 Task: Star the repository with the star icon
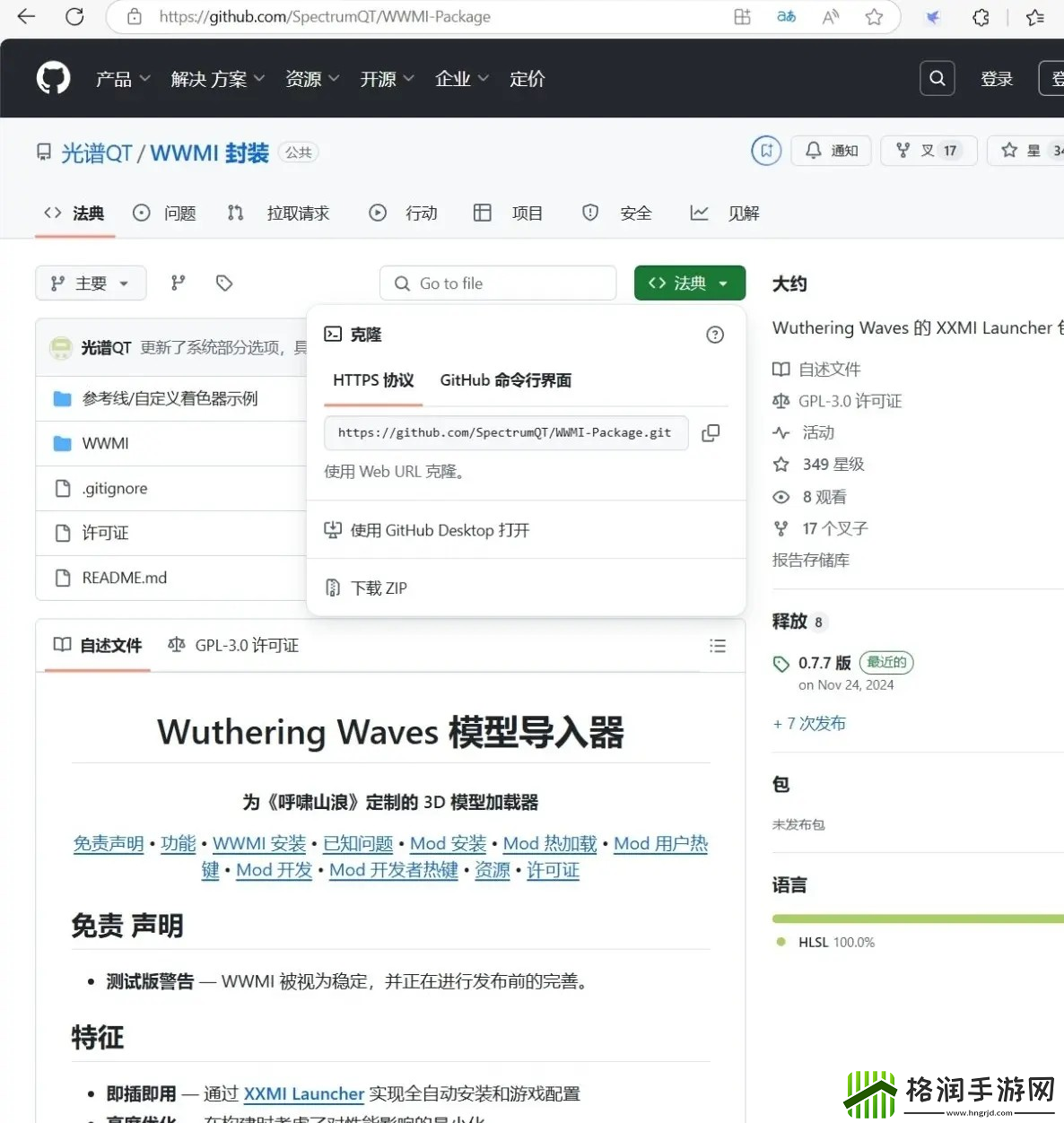pyautogui.click(x=1008, y=150)
